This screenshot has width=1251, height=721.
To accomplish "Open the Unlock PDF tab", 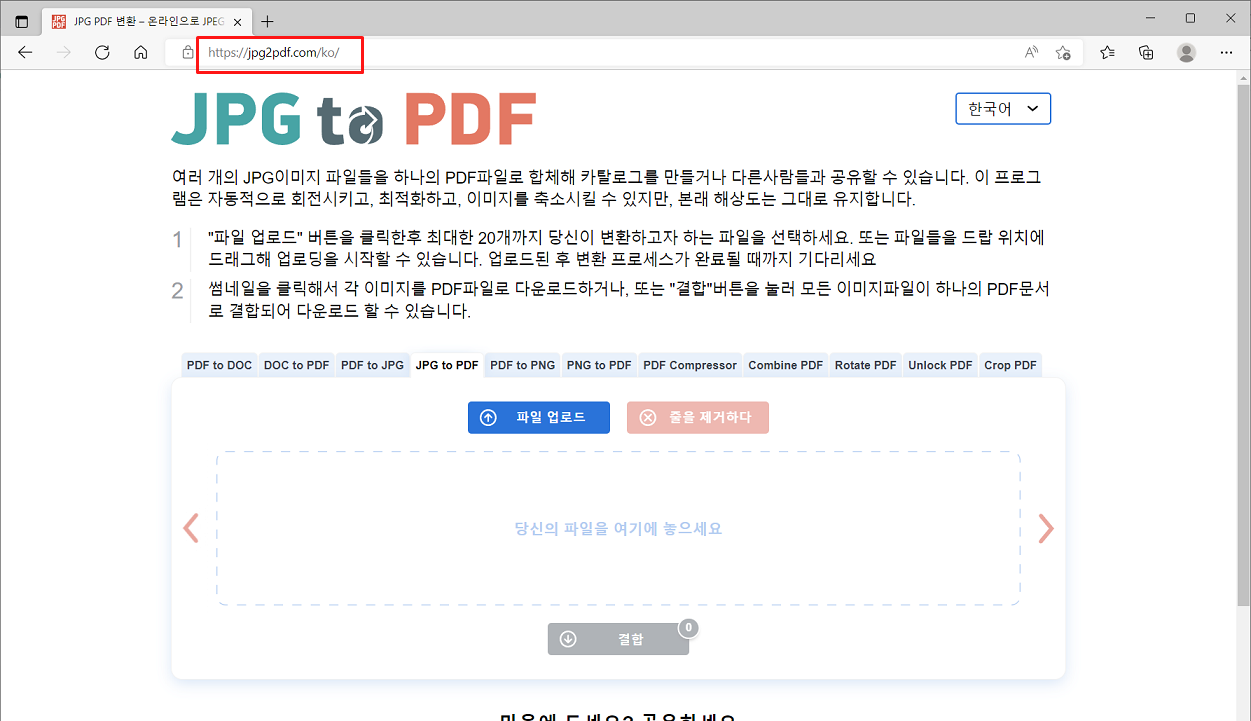I will [x=940, y=365].
